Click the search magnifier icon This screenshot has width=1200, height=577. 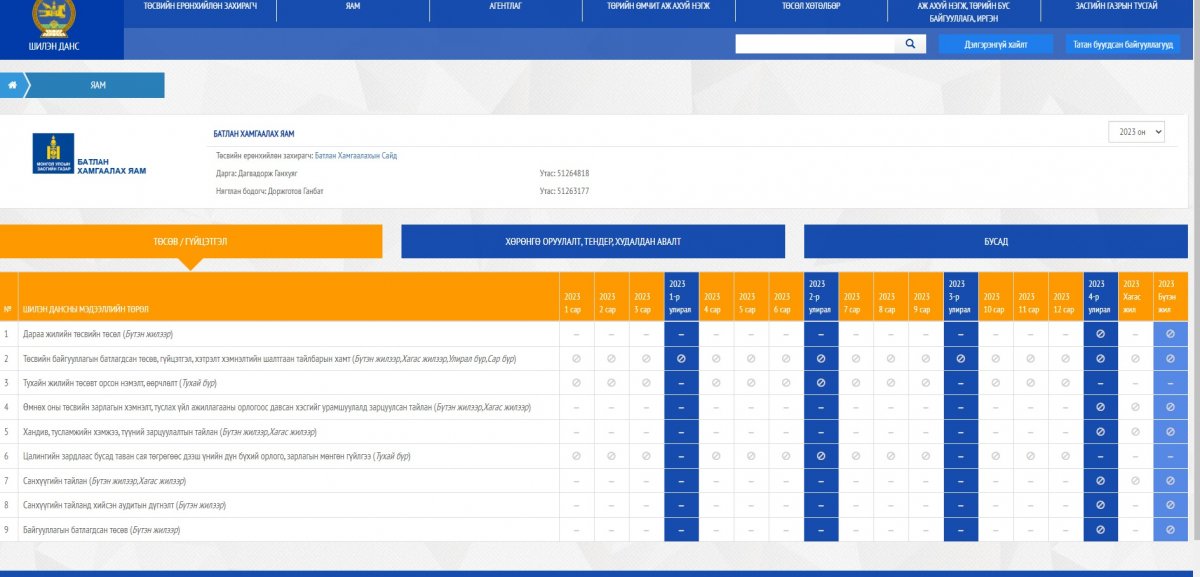coord(910,44)
